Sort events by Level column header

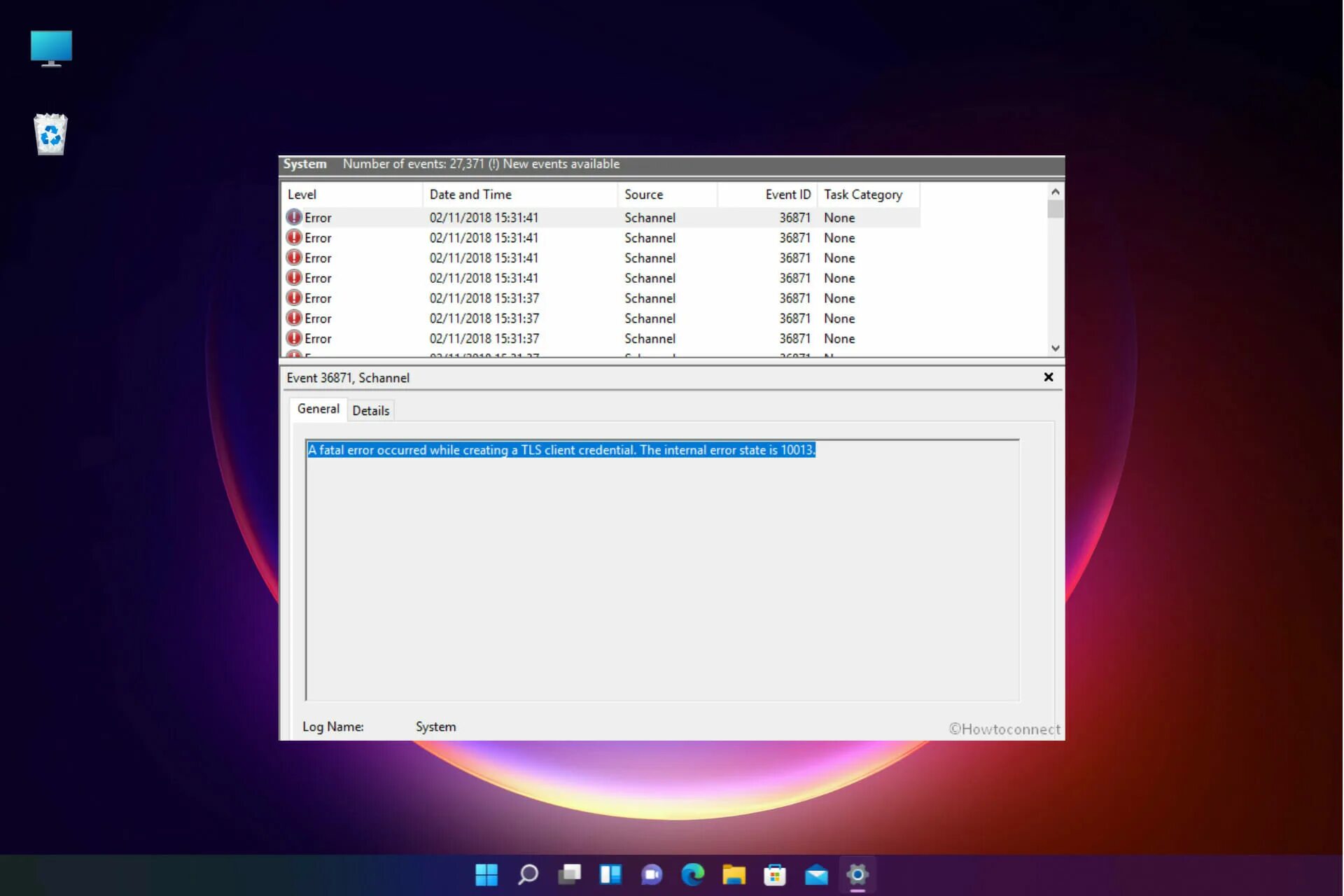click(350, 195)
